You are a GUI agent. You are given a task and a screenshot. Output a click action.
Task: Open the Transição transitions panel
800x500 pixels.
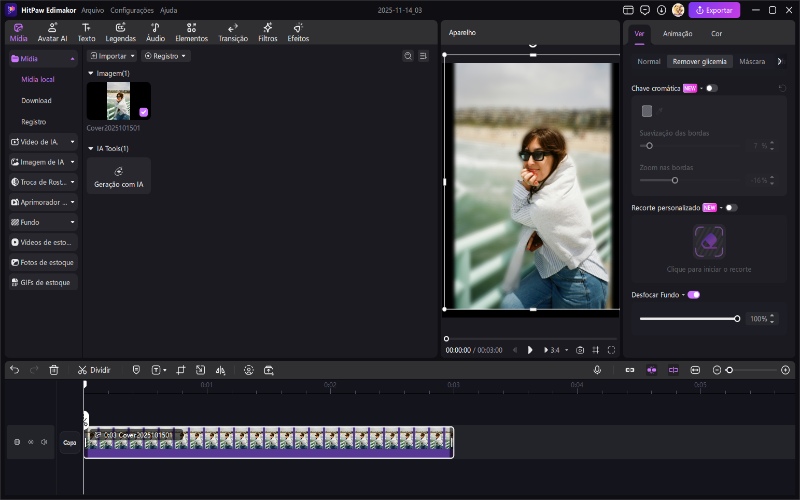[233, 32]
